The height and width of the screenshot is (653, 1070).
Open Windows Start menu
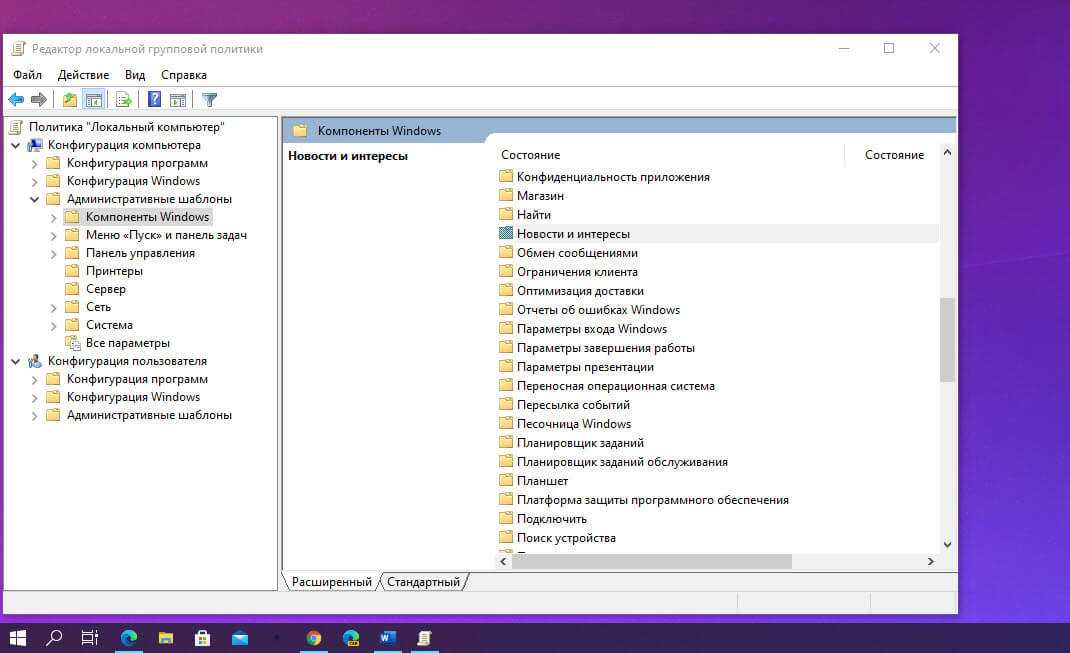(x=18, y=638)
